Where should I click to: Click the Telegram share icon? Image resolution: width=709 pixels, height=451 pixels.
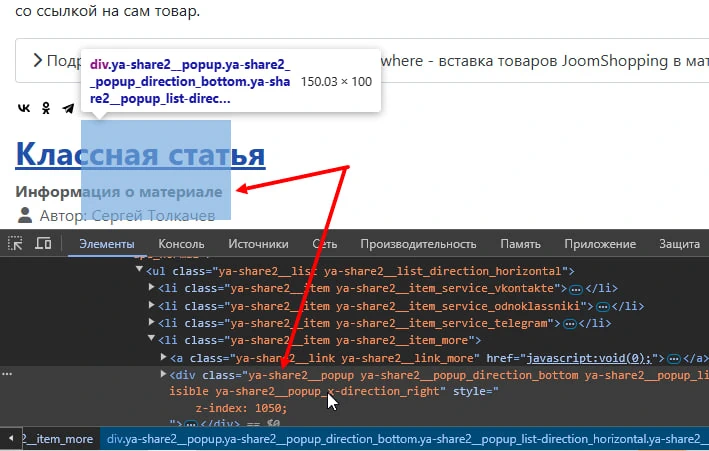pyautogui.click(x=68, y=109)
